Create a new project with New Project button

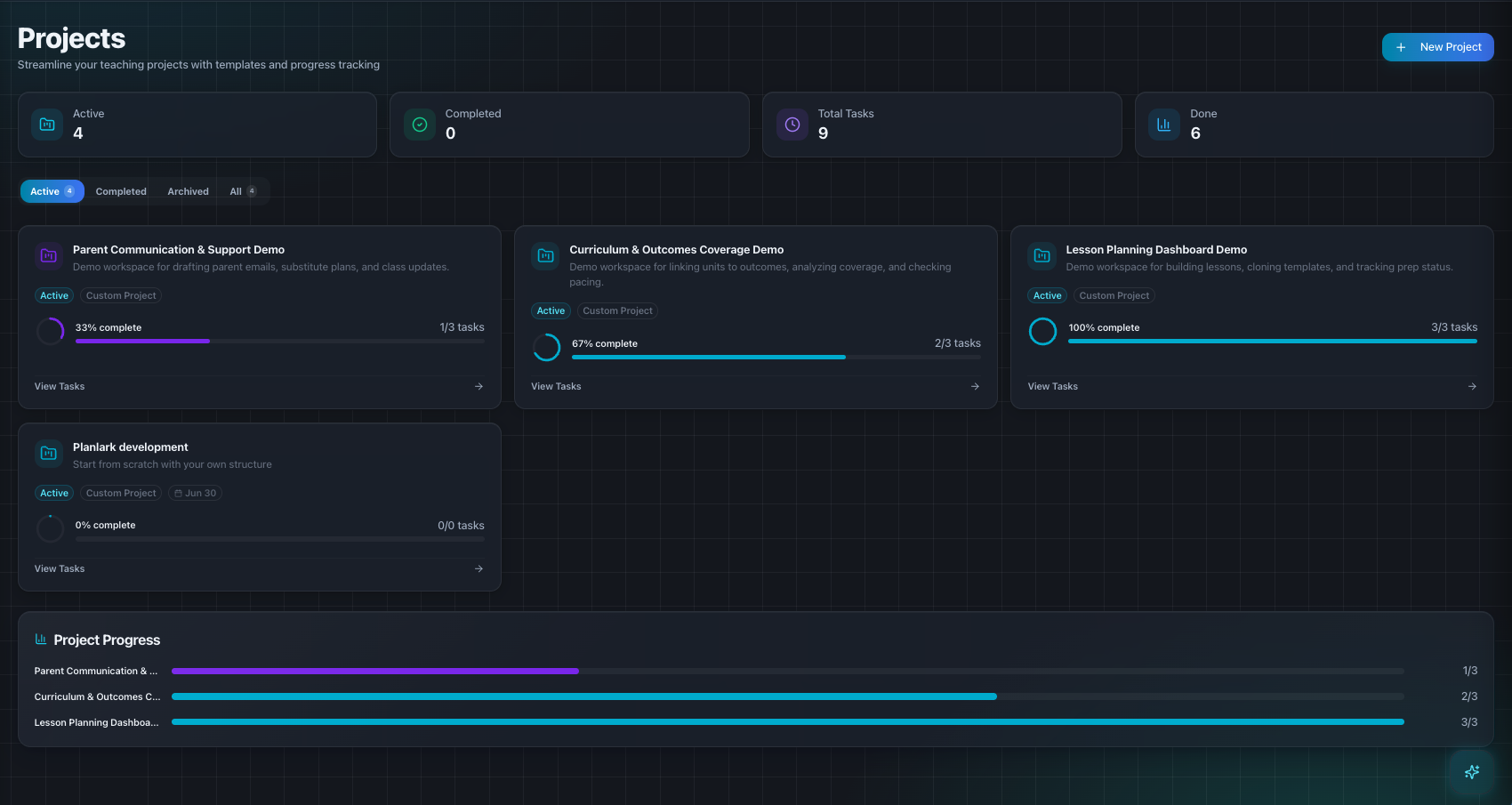(x=1437, y=47)
